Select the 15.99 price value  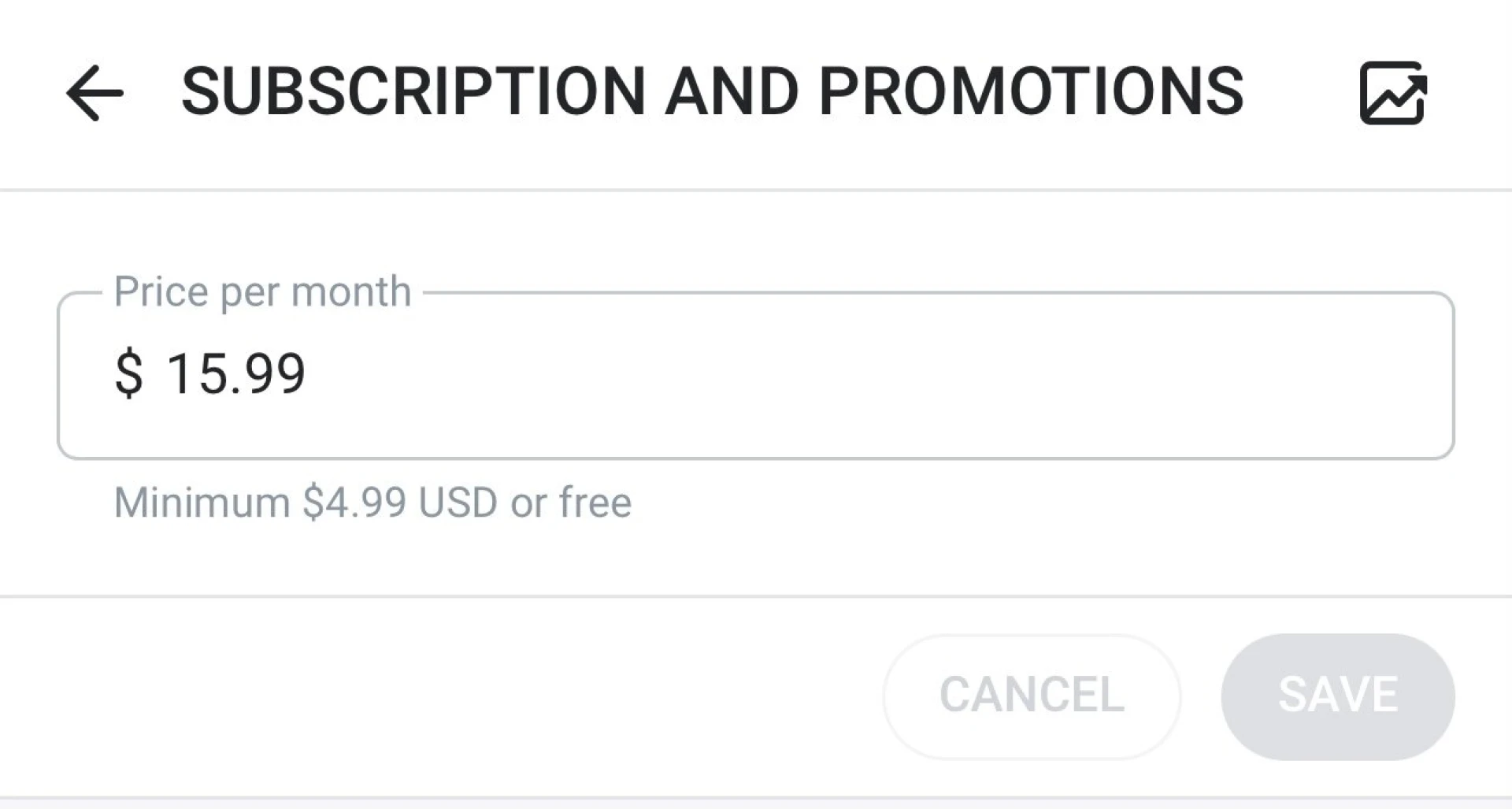(236, 374)
